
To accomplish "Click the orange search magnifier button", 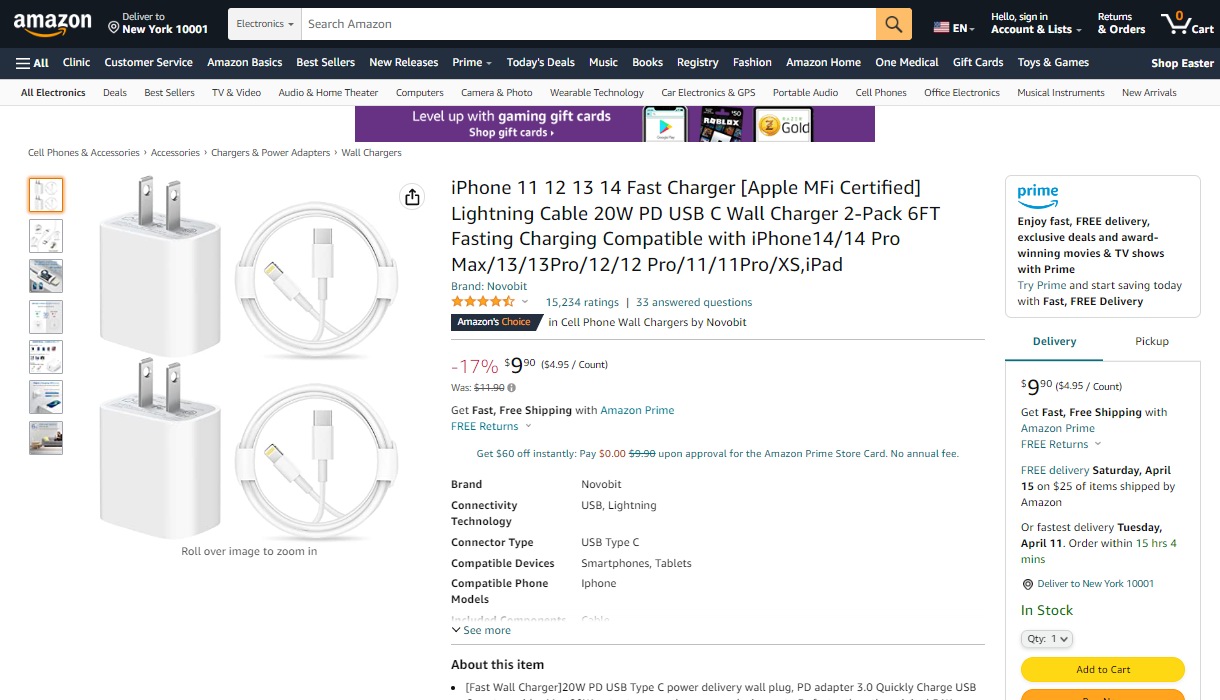I will (894, 24).
